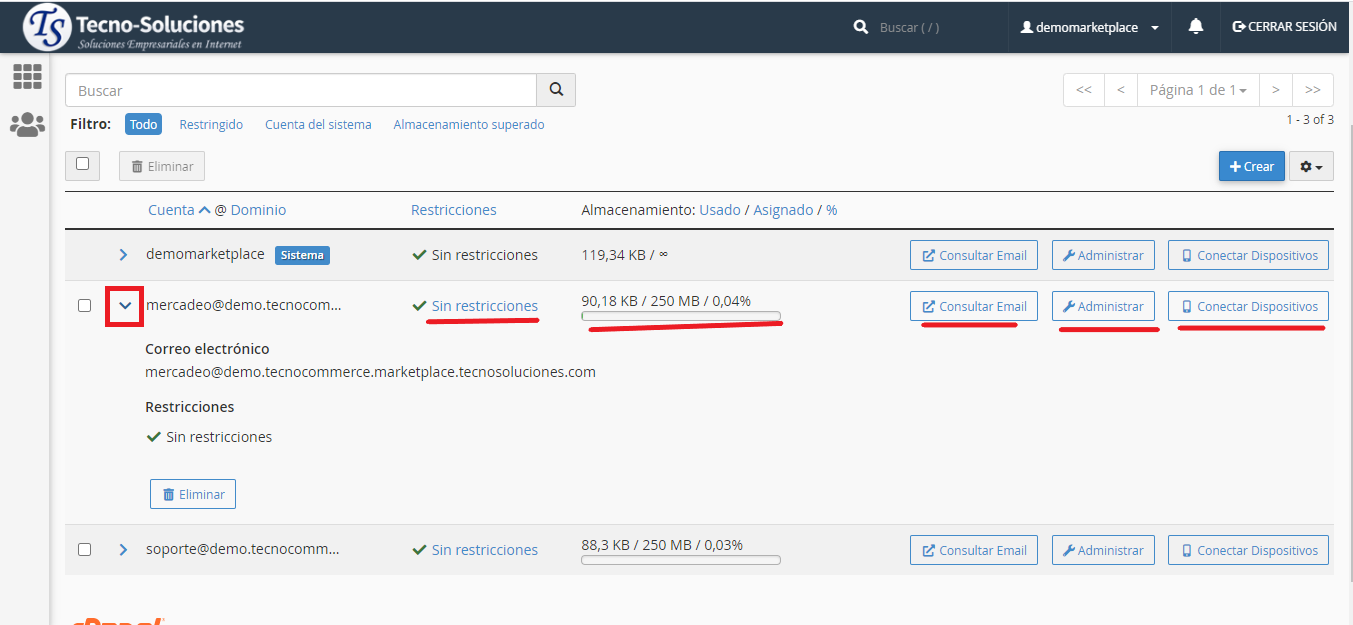The image size is (1353, 625).
Task: Open the applications grid in the sidebar
Action: [27, 76]
